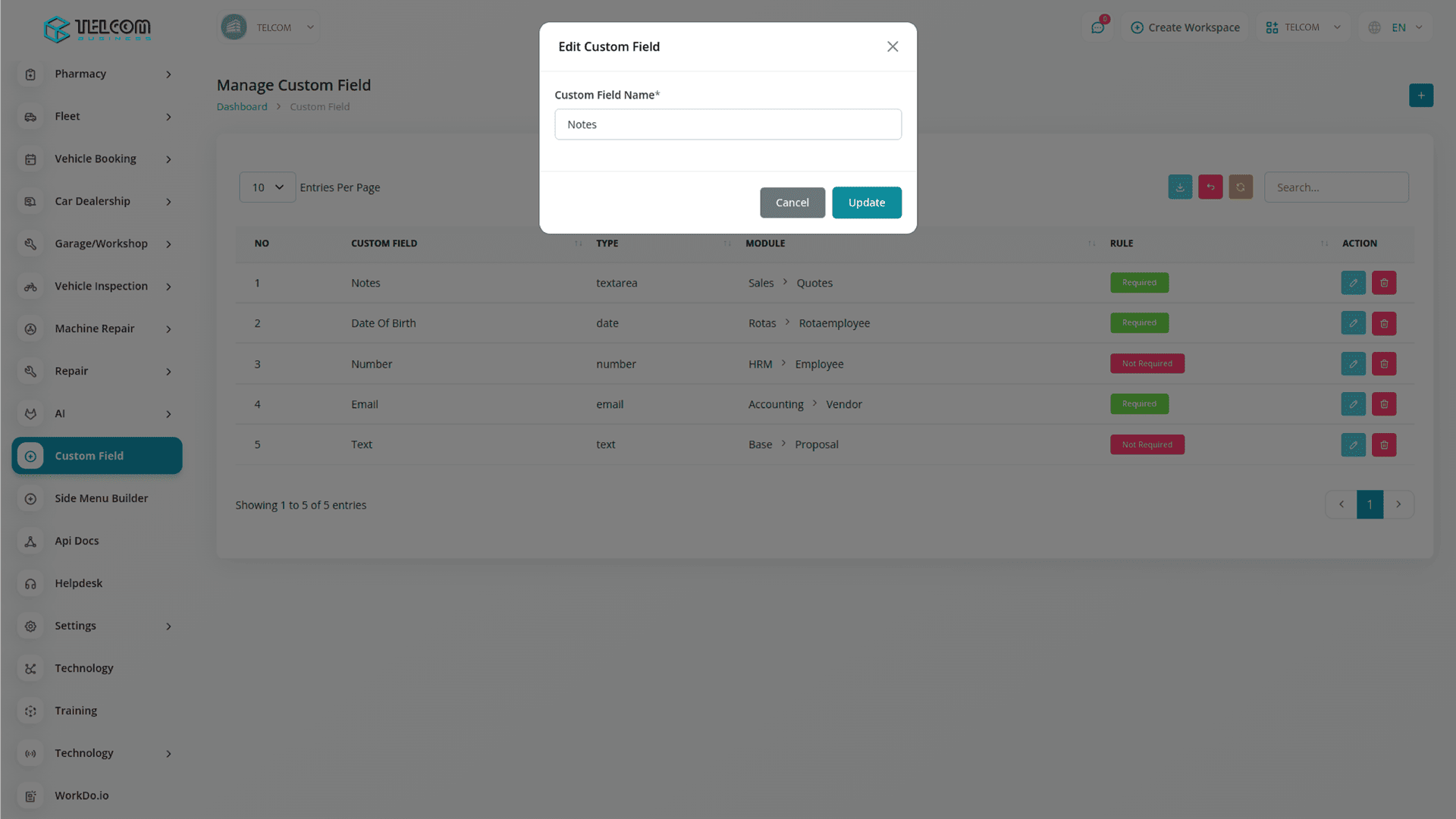
Task: Click delete trash icon for Email row
Action: (x=1384, y=404)
